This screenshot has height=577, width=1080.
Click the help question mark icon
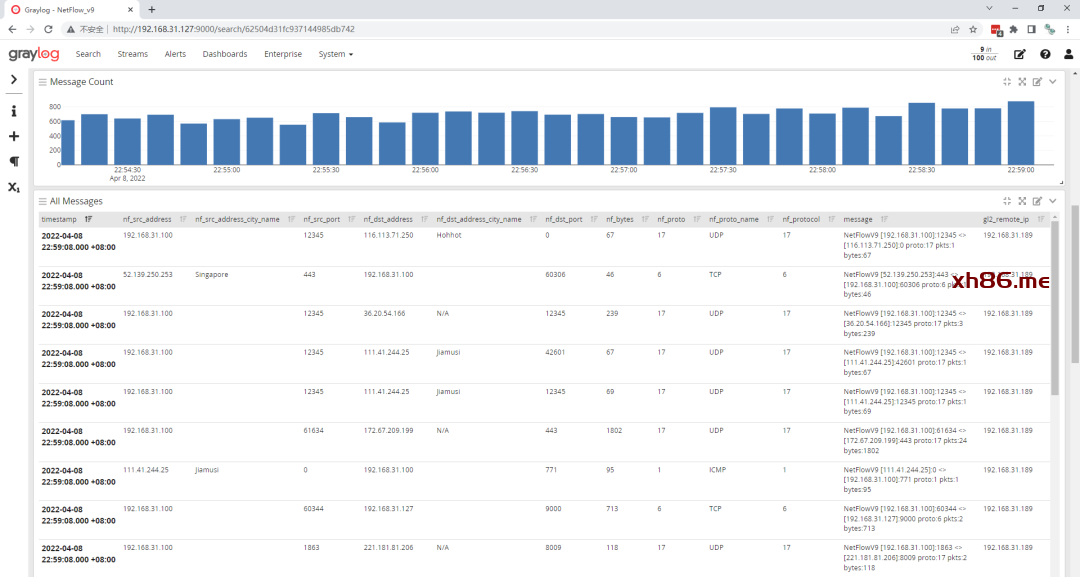tap(1045, 54)
